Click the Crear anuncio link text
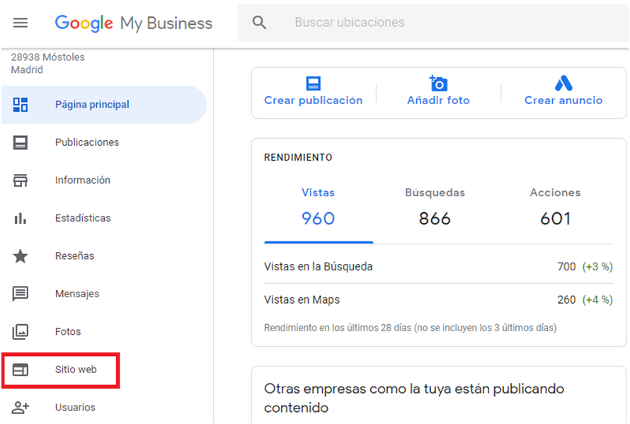 click(x=563, y=100)
